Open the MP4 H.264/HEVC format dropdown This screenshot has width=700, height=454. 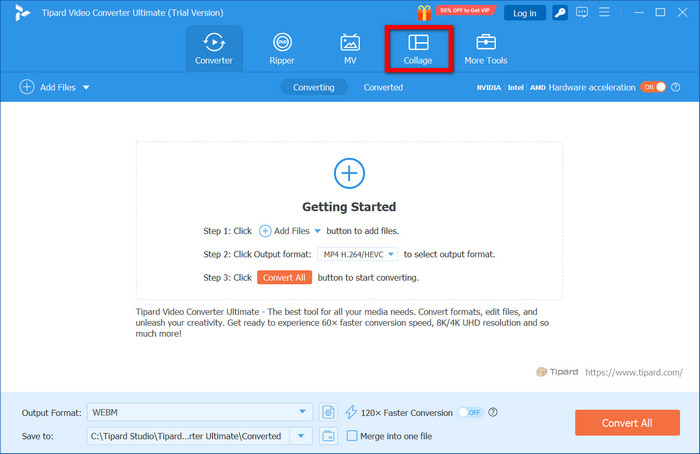pyautogui.click(x=358, y=254)
